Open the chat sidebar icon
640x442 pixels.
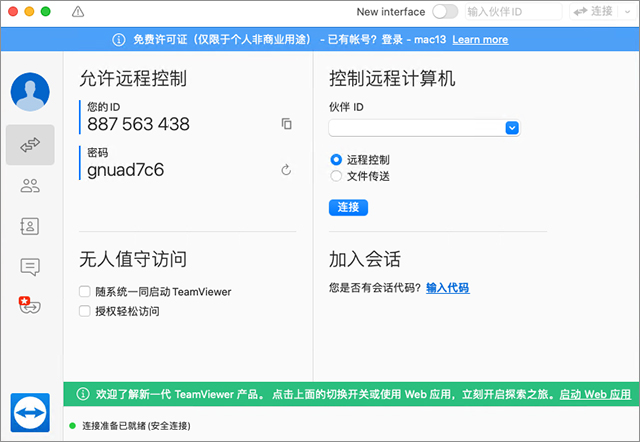pyautogui.click(x=30, y=267)
